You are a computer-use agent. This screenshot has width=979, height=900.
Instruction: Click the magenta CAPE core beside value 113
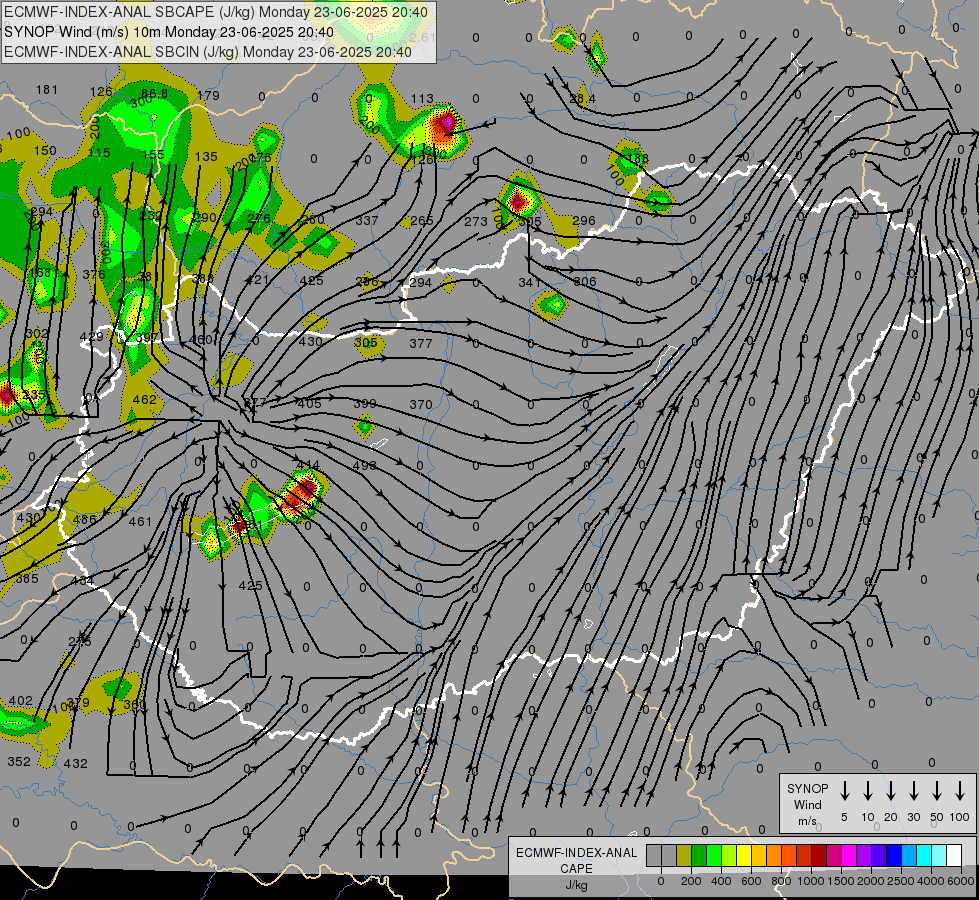coord(447,121)
